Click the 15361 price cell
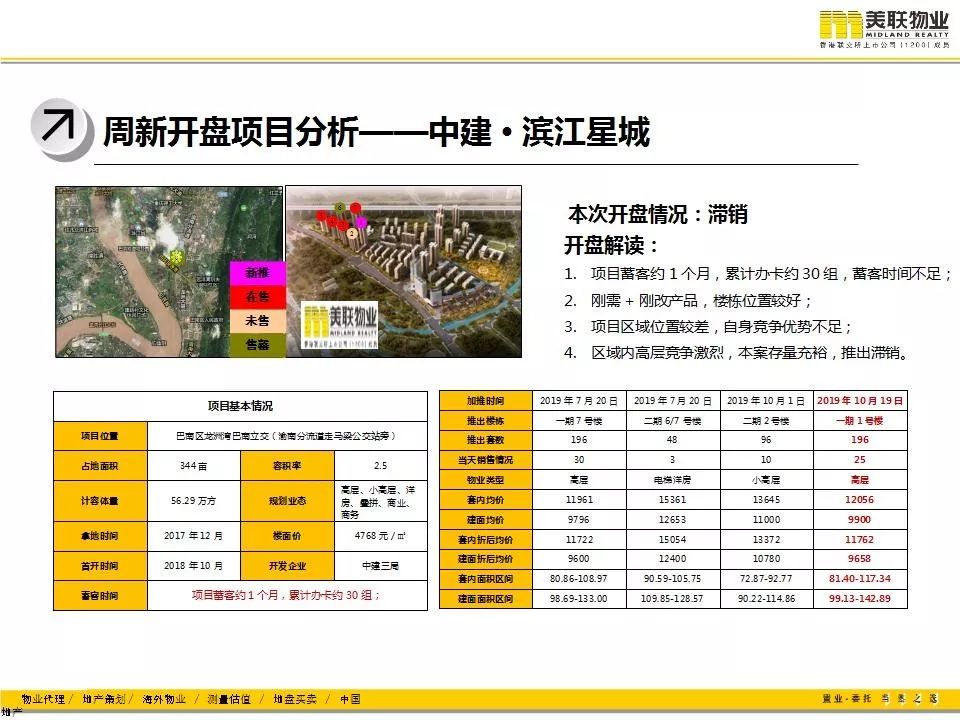The image size is (960, 720). (672, 500)
